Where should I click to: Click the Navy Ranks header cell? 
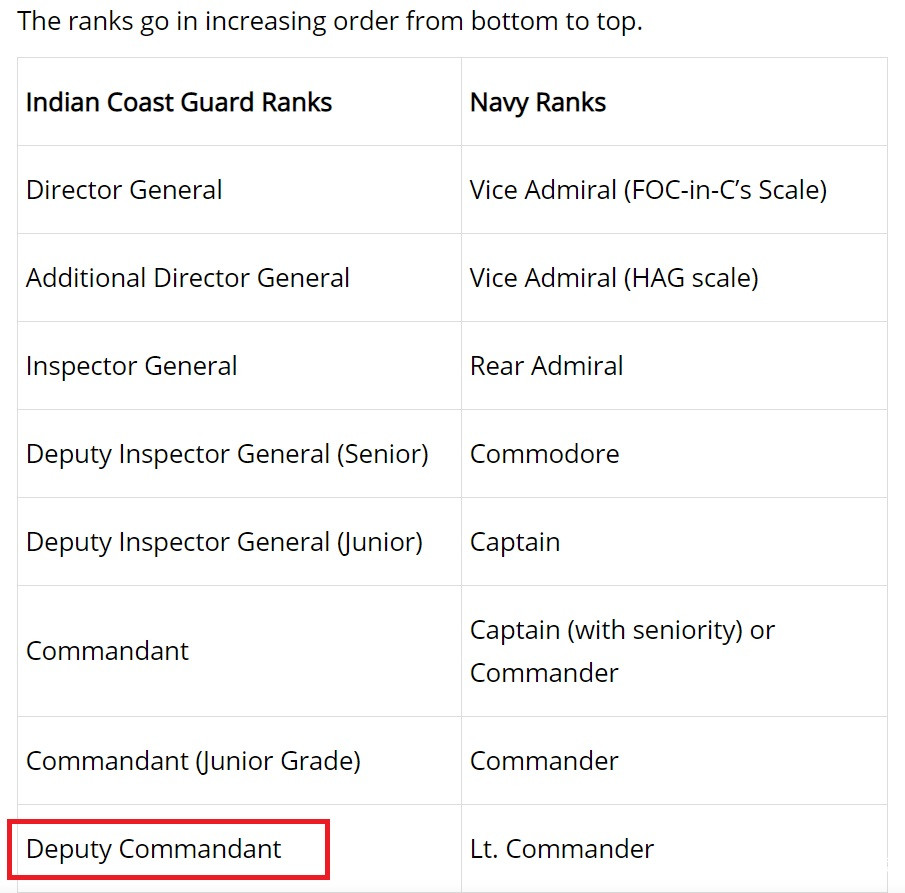coord(538,102)
